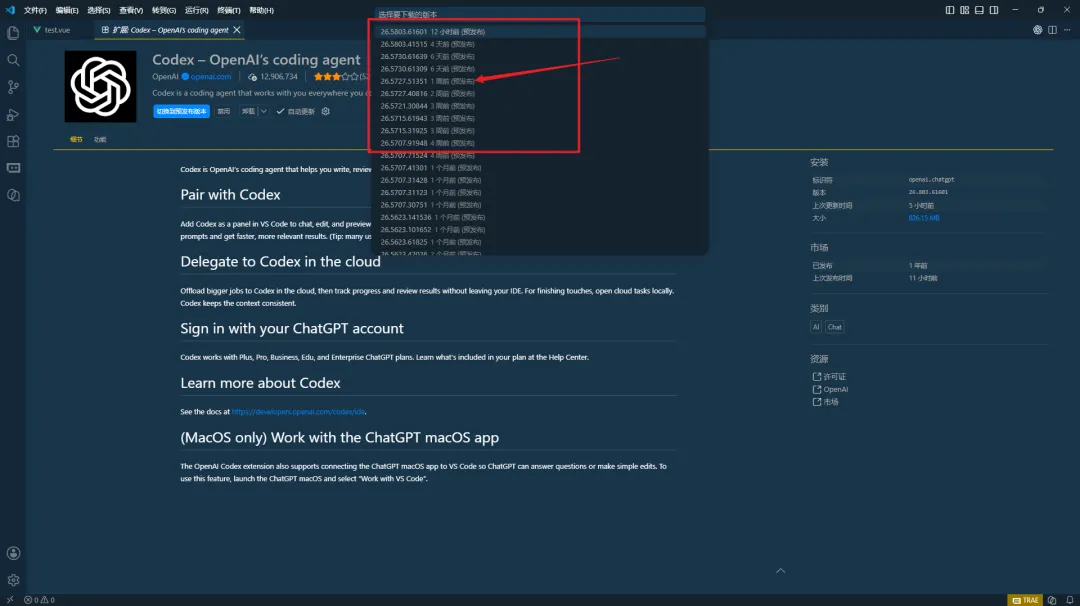Select version 26.5803.61601 from the list
This screenshot has width=1080, height=606.
tap(540, 32)
